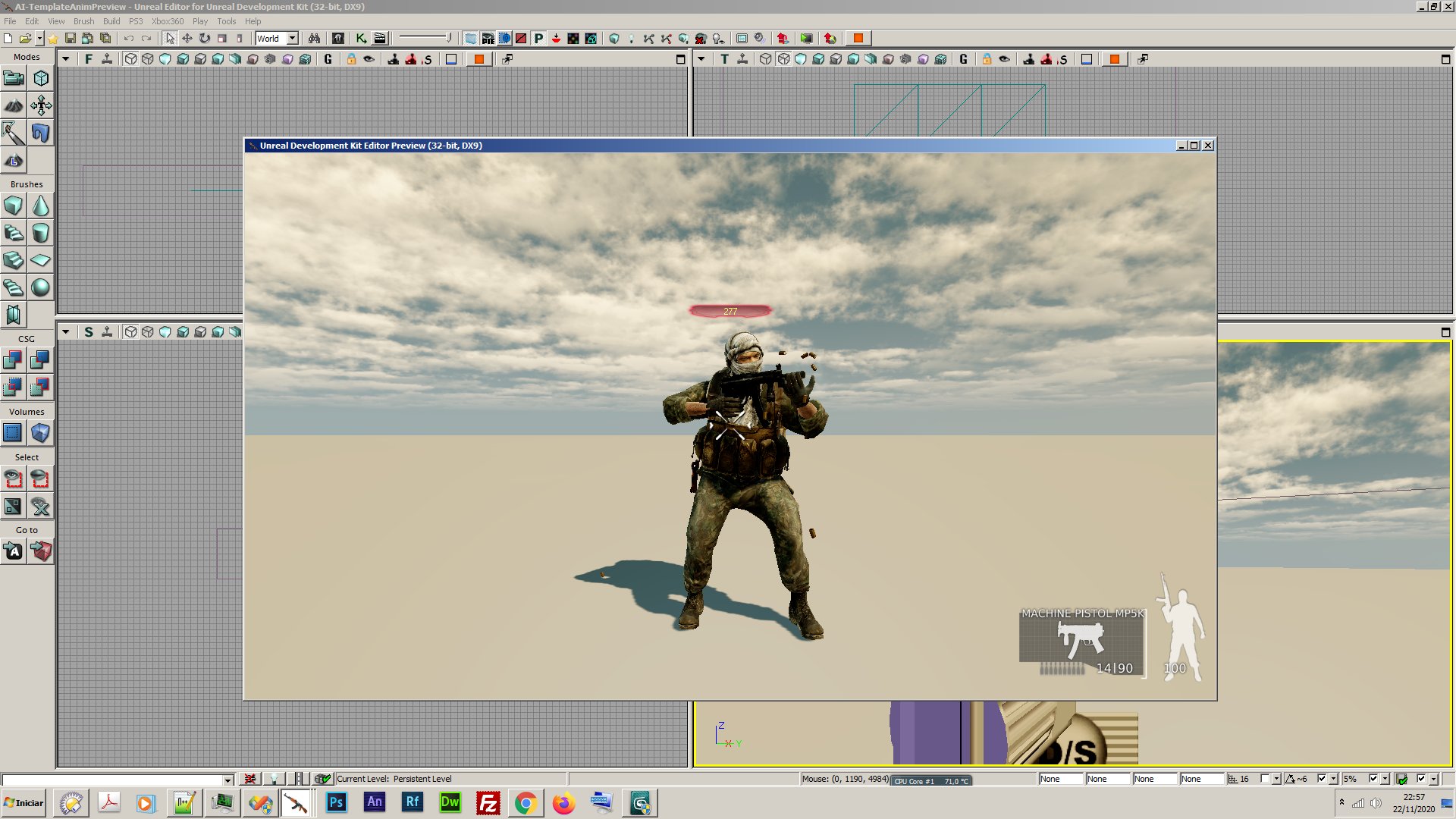Select Geometry Mode cube icon
Screen dimensions: 1456x819
[x=41, y=78]
